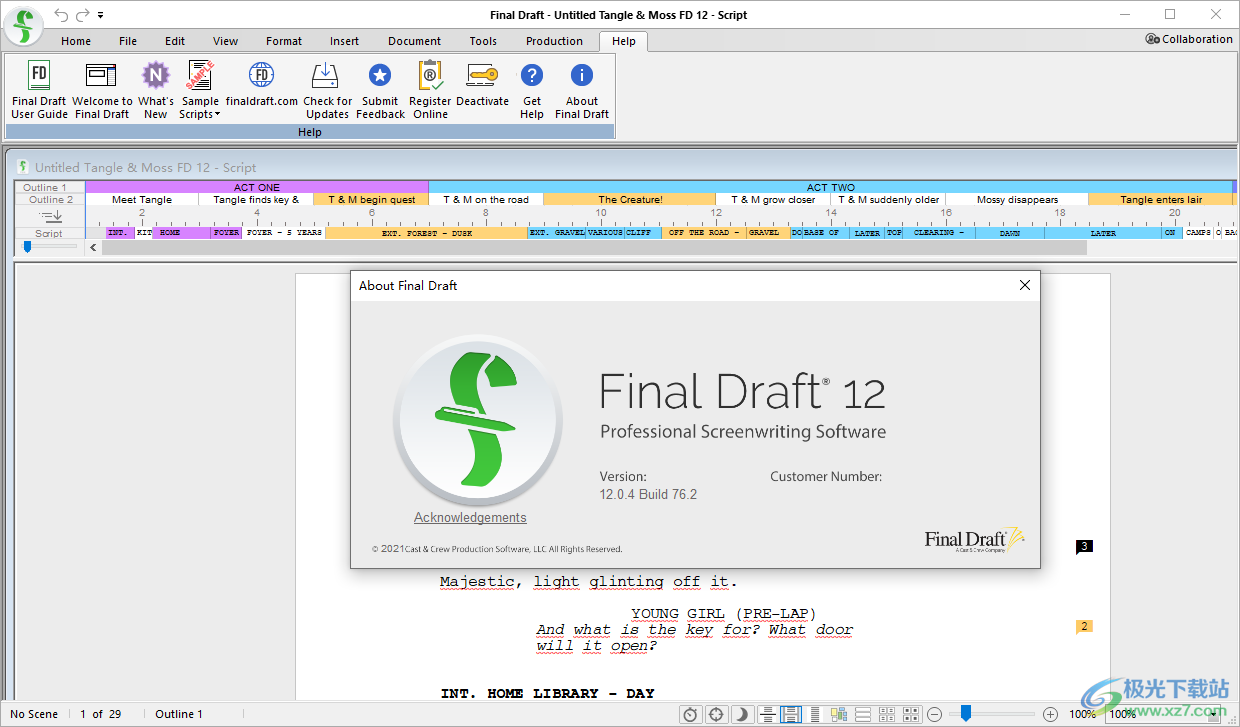
Task: Open the Production ribbon tab
Action: coord(555,41)
